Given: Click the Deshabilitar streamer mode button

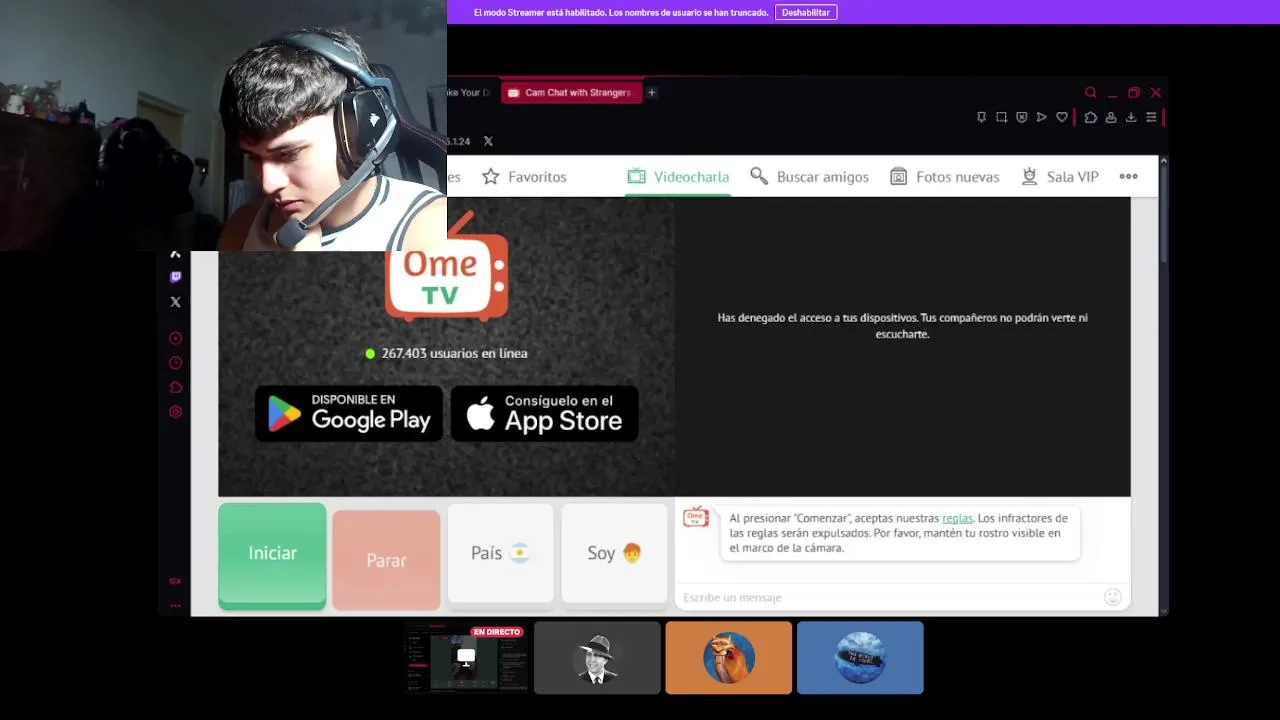Looking at the screenshot, I should 806,12.
